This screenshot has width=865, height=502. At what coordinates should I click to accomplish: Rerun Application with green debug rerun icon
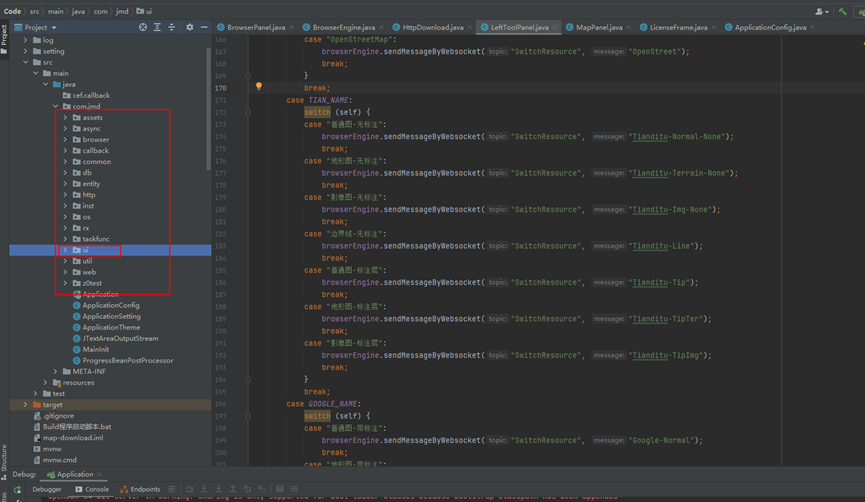pos(17,489)
